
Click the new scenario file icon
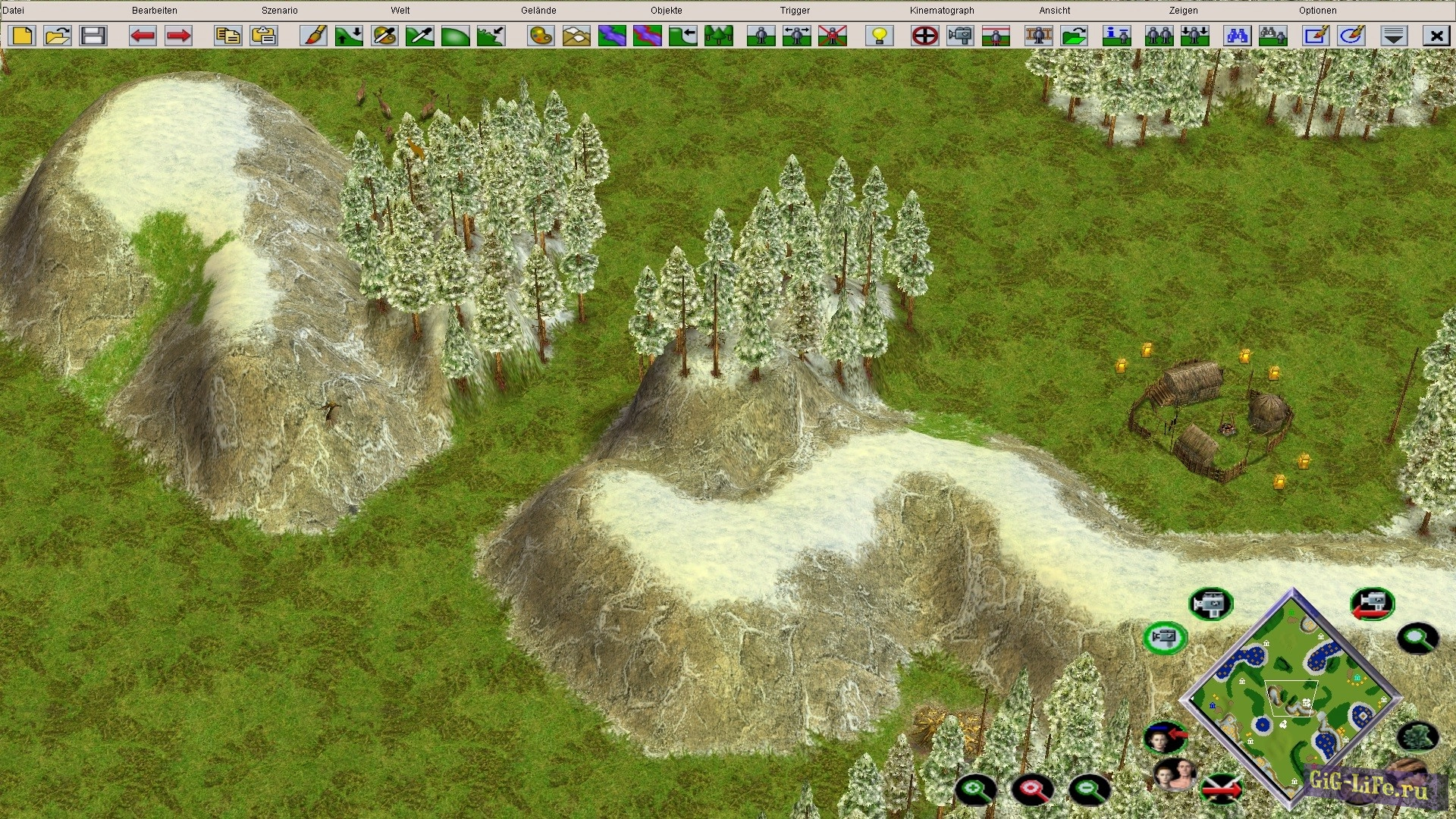[22, 36]
